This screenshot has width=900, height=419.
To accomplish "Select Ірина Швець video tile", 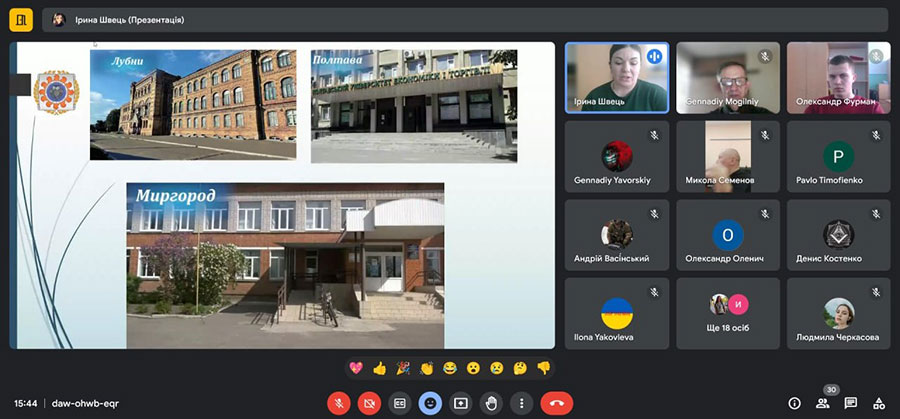I will pyautogui.click(x=616, y=77).
